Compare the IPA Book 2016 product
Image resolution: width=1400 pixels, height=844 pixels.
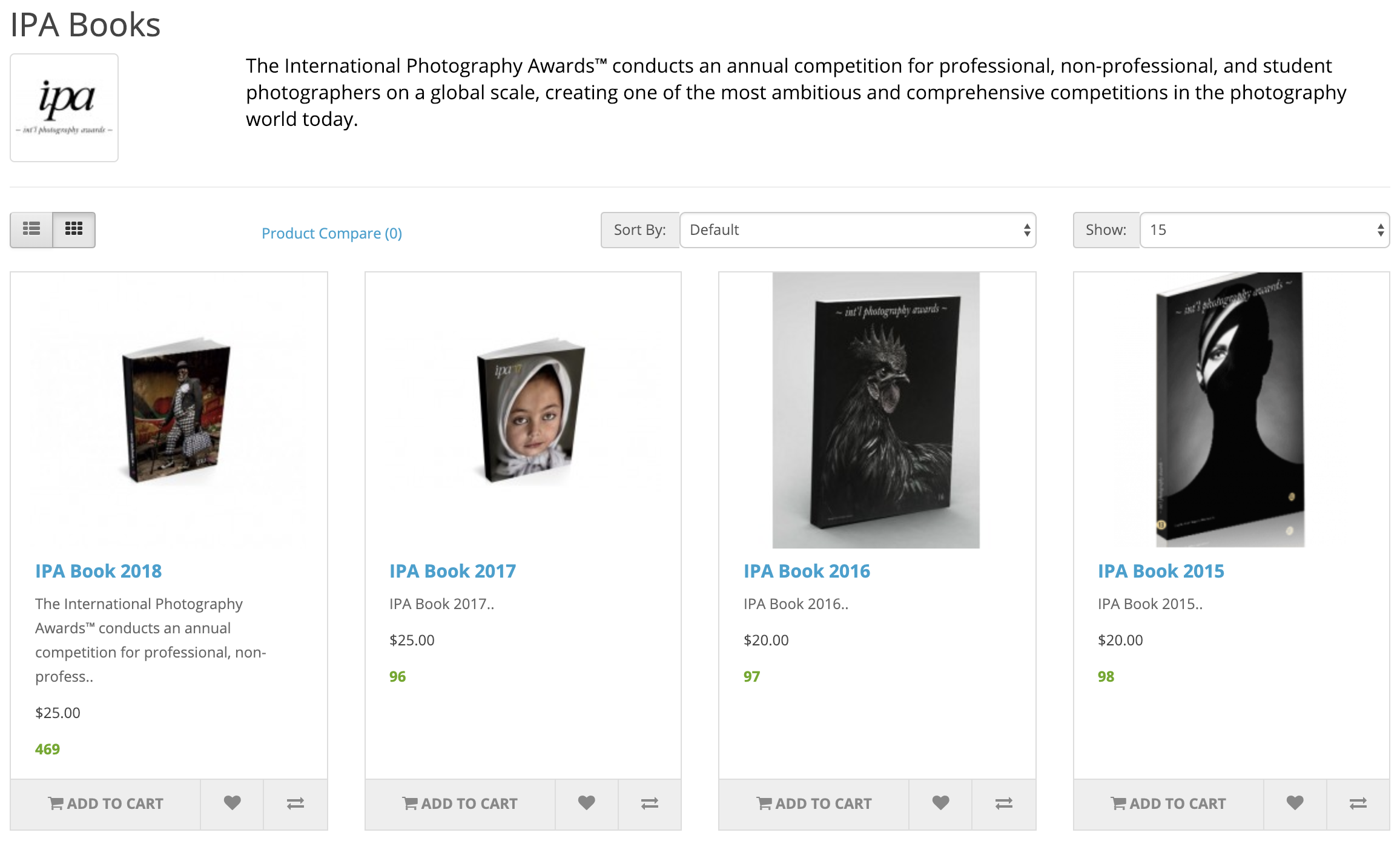tap(1004, 803)
